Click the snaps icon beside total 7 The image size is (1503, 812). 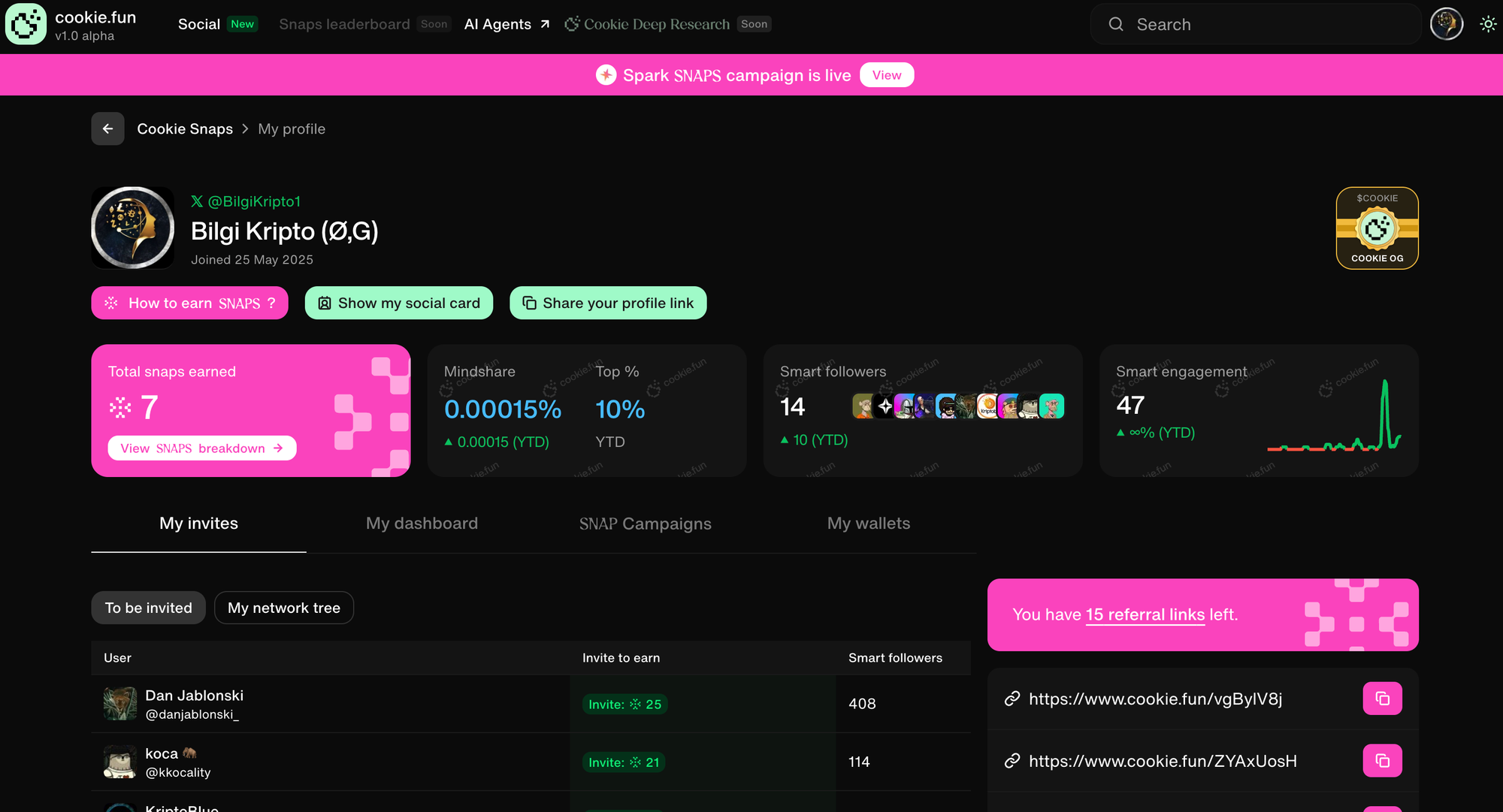click(120, 408)
